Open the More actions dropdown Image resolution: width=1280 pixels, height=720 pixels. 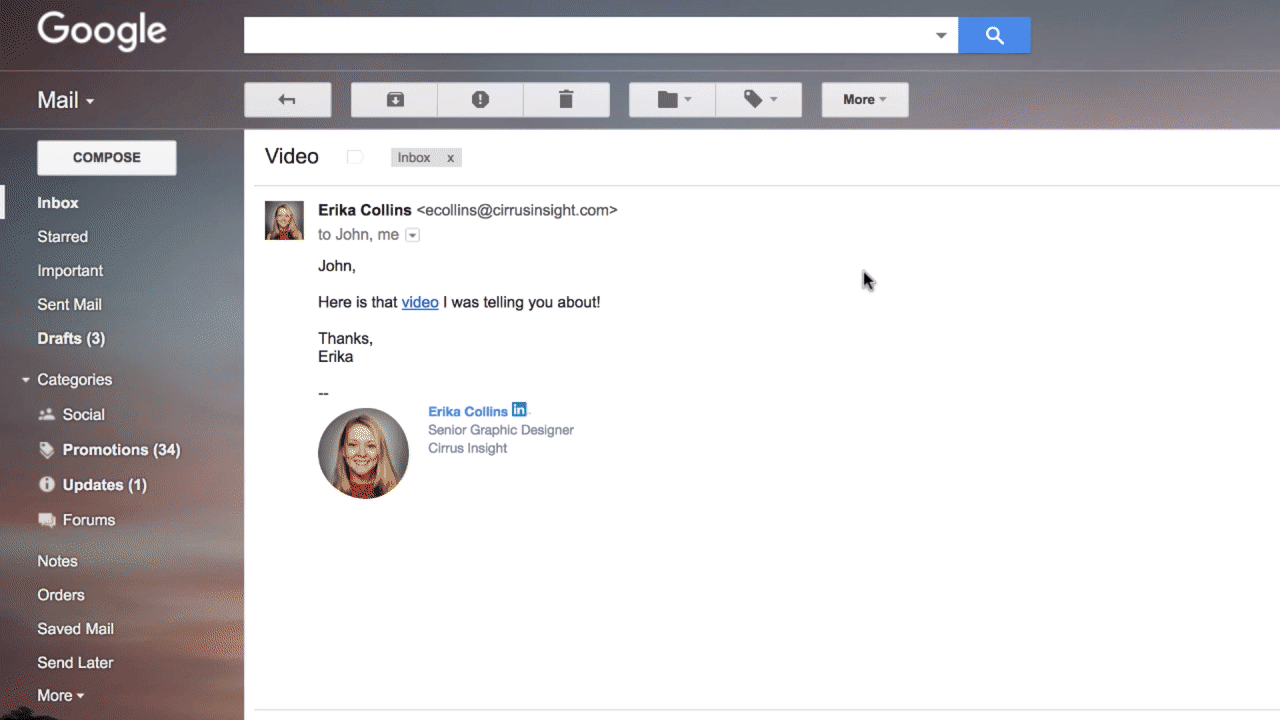point(865,99)
